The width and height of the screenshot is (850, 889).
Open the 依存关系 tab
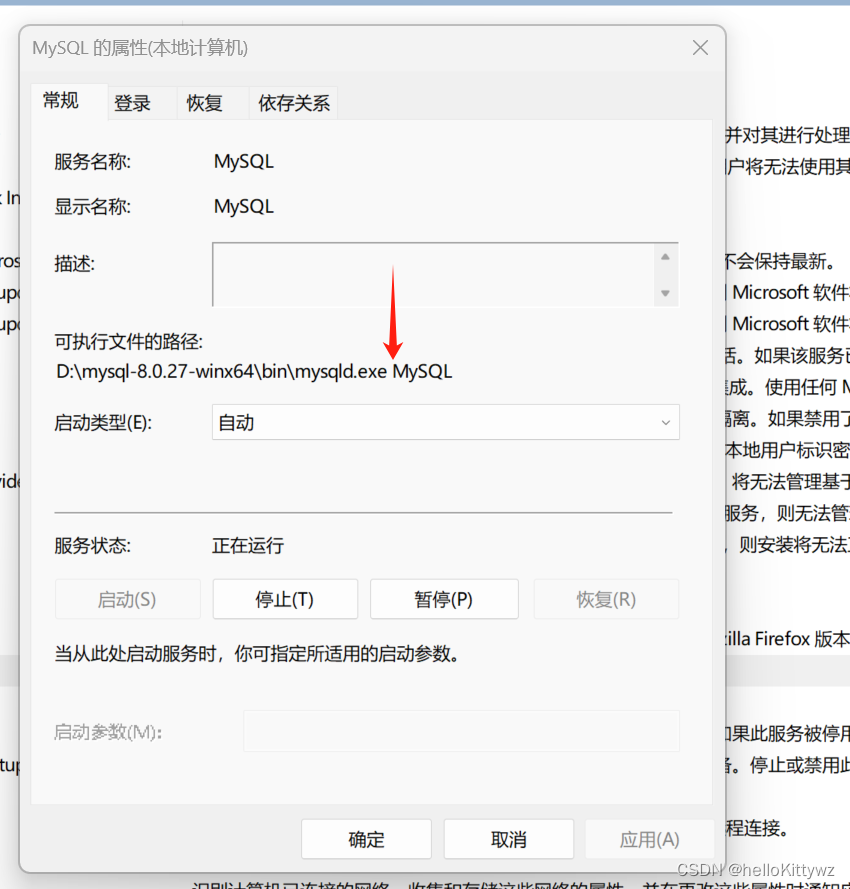(294, 103)
